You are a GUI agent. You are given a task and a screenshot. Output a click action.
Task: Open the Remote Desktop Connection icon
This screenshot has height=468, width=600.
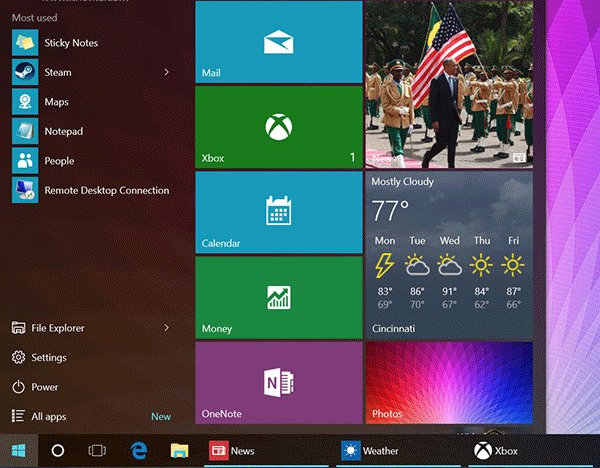click(25, 190)
